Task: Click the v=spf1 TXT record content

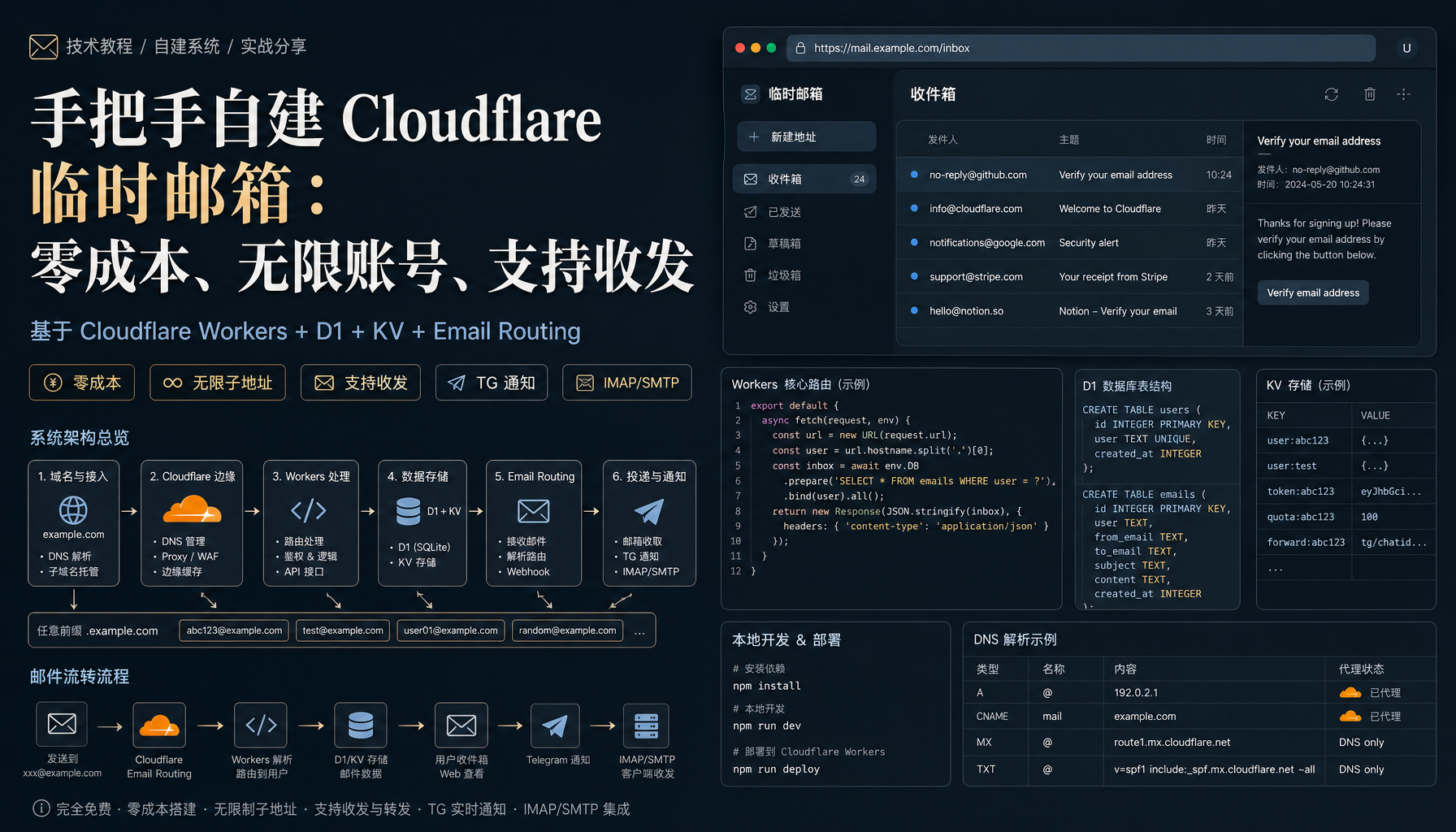Action: 1214,769
